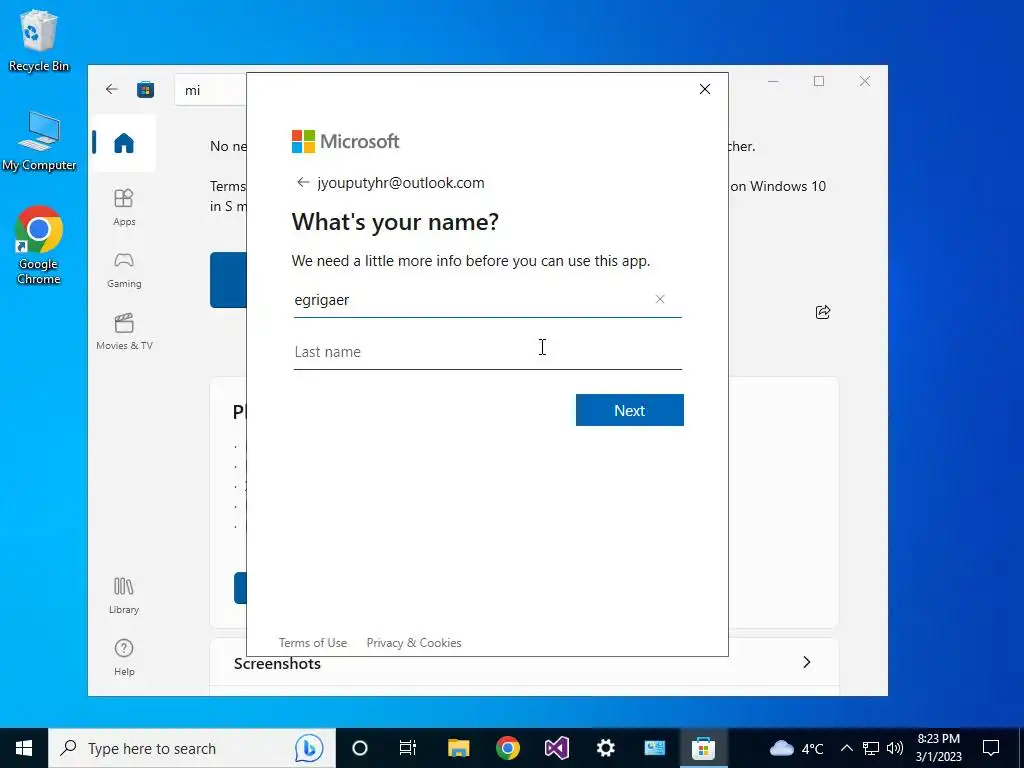Viewport: 1024px width, 768px height.
Task: Click the Microsoft Store logo icon in title bar
Action: [x=146, y=89]
